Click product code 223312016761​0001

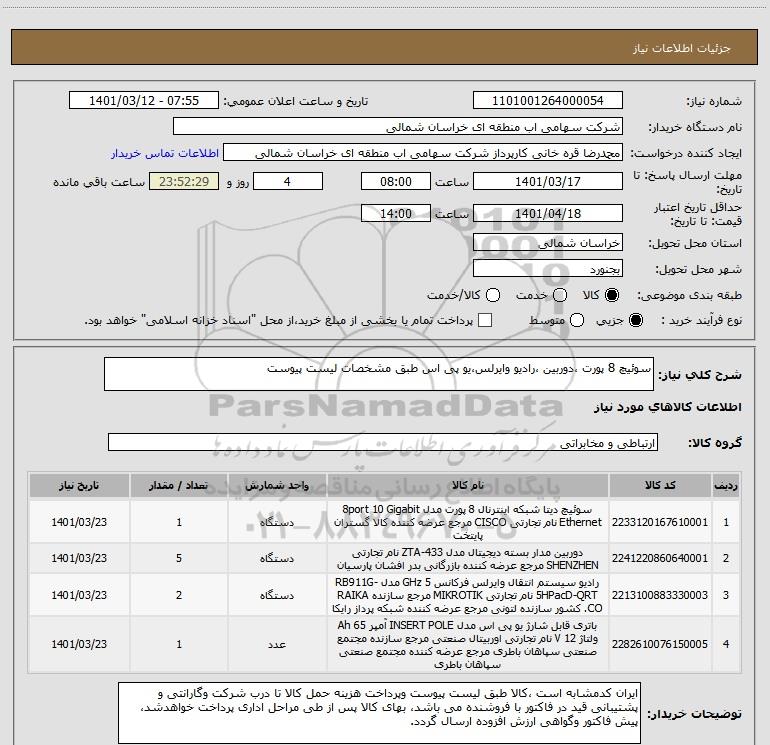point(660,522)
